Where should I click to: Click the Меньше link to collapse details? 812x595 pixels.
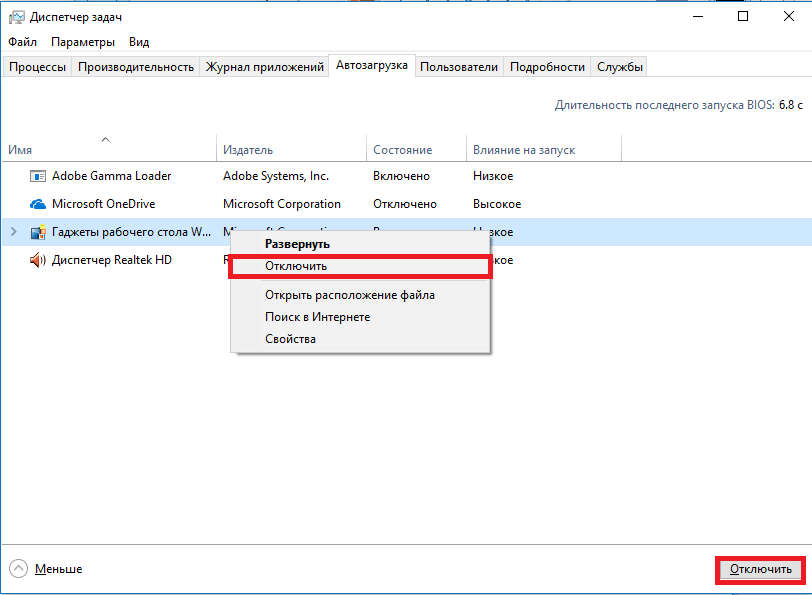(x=58, y=569)
